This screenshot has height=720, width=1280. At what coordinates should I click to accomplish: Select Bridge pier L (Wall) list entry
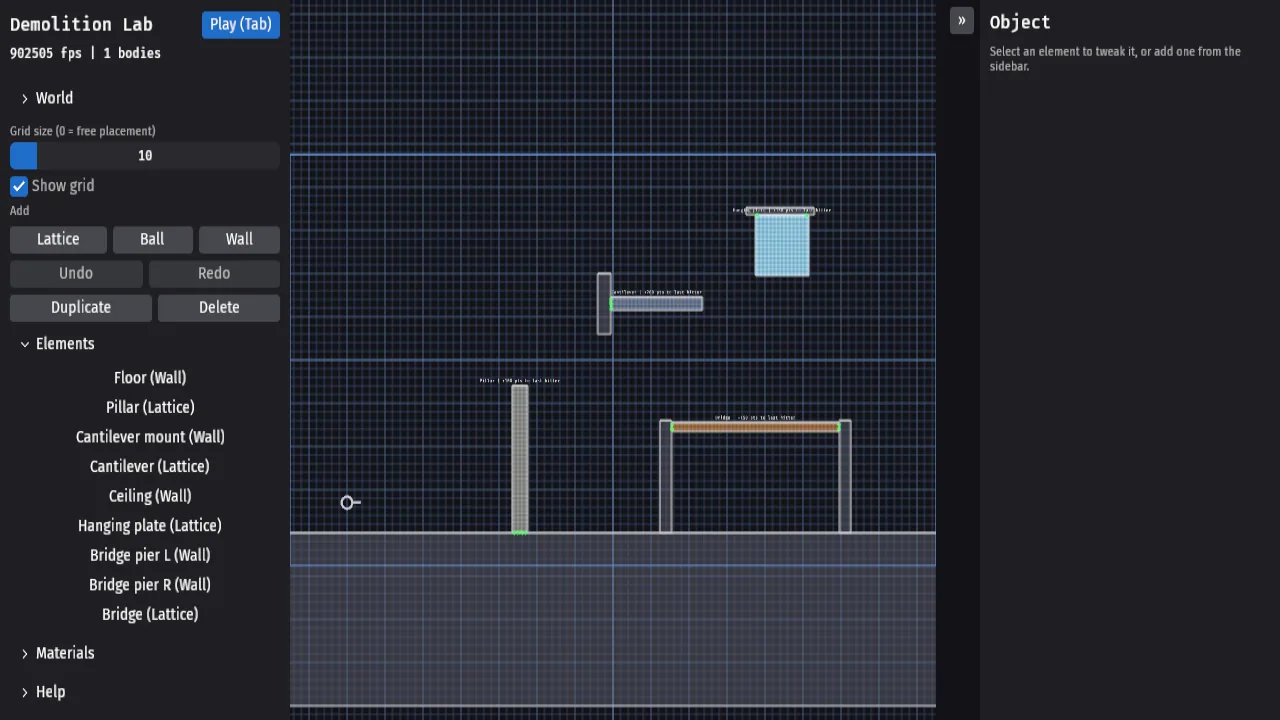(x=150, y=555)
